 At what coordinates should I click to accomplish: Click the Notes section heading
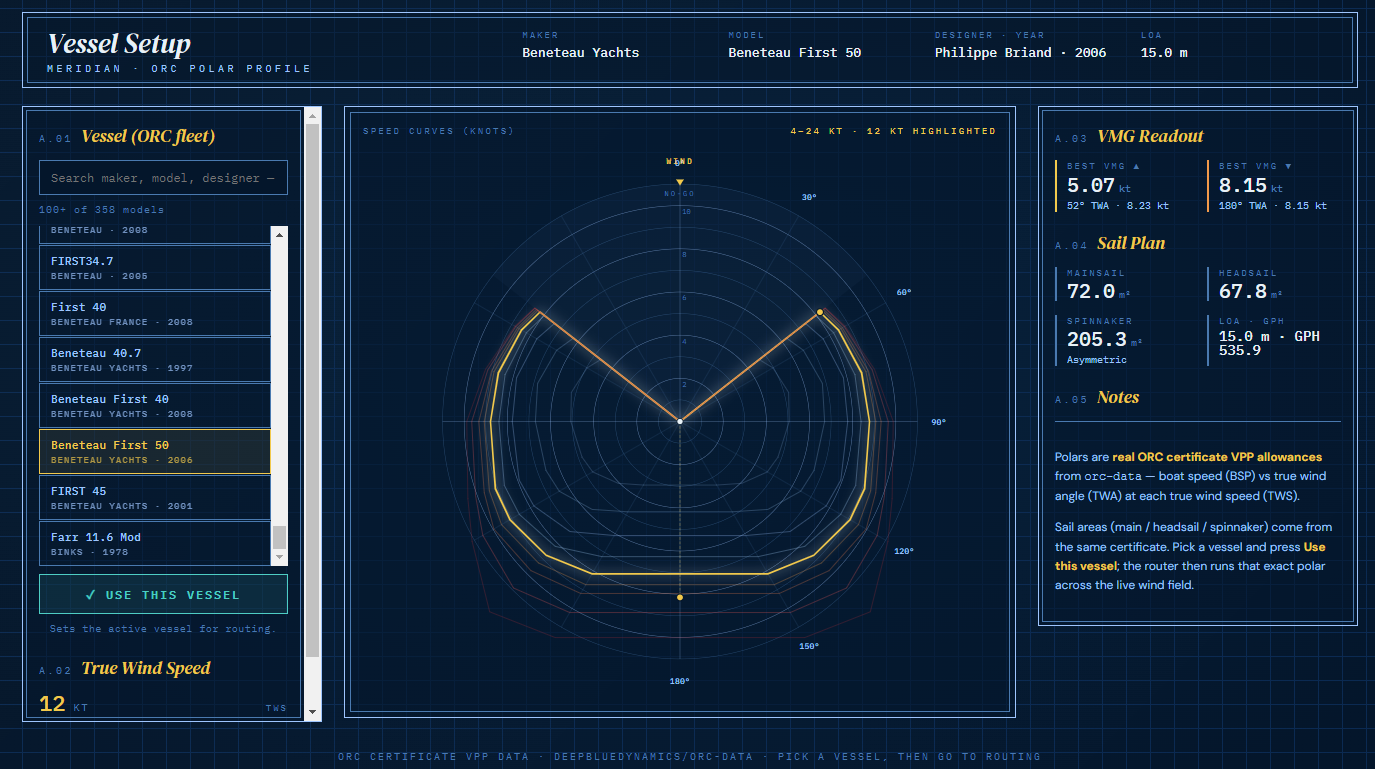pos(1118,397)
